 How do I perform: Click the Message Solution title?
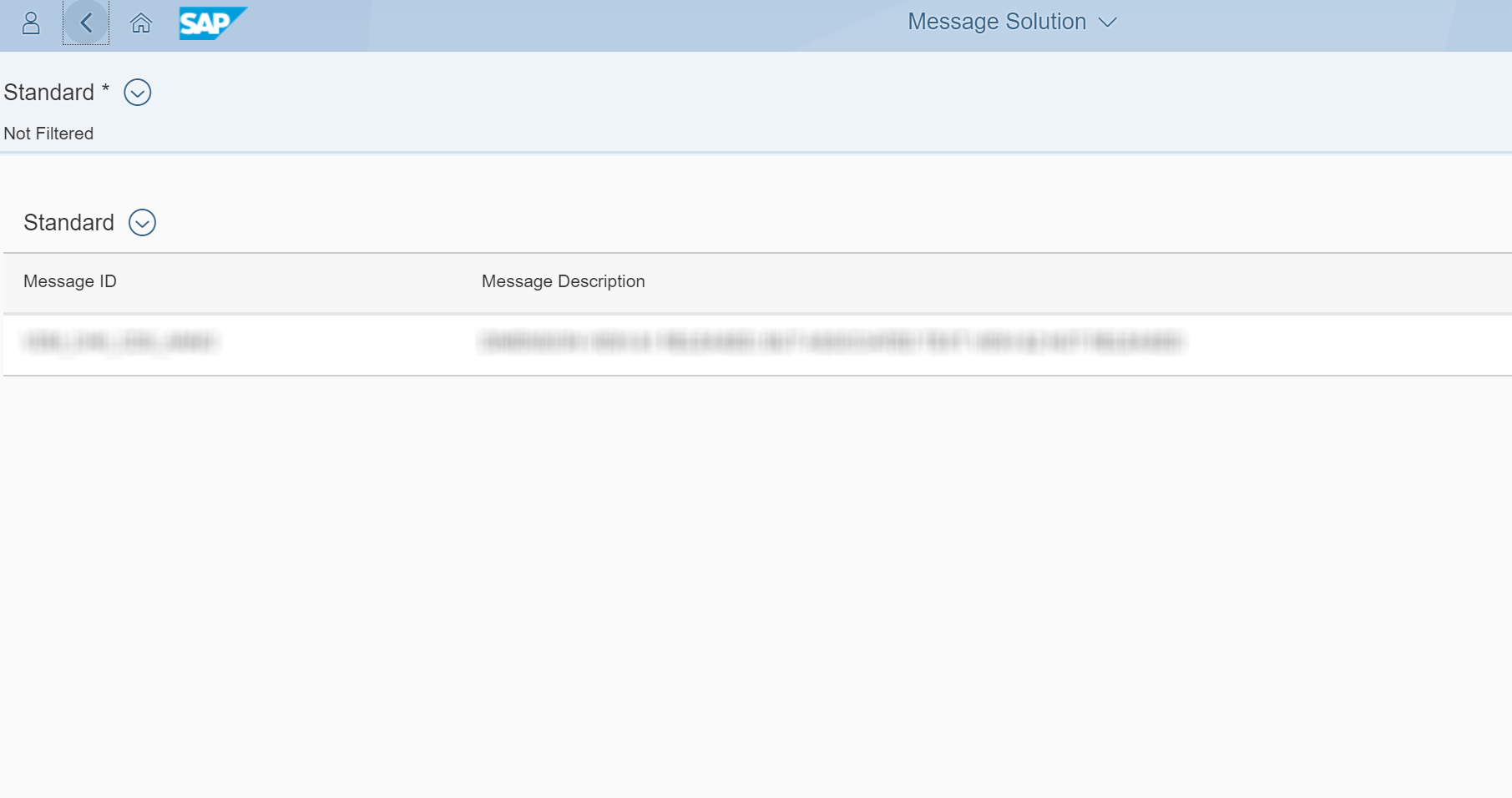(x=997, y=21)
